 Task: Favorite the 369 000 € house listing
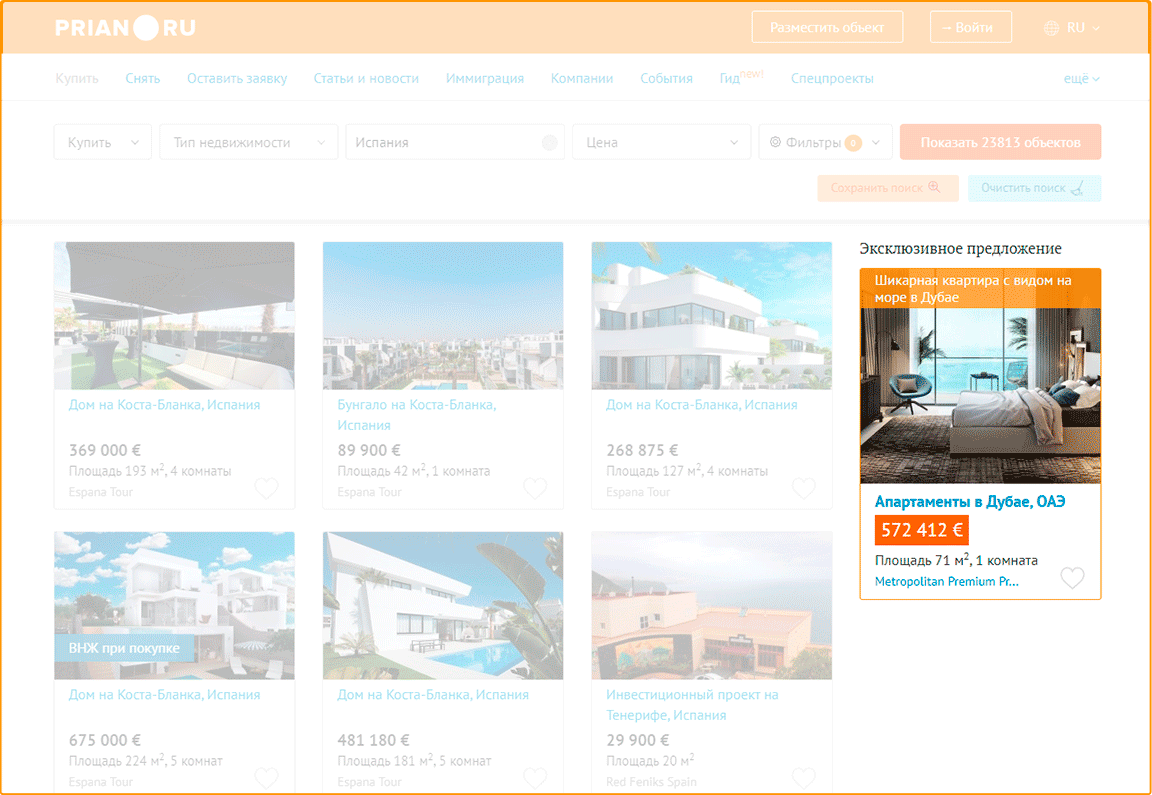coord(266,488)
